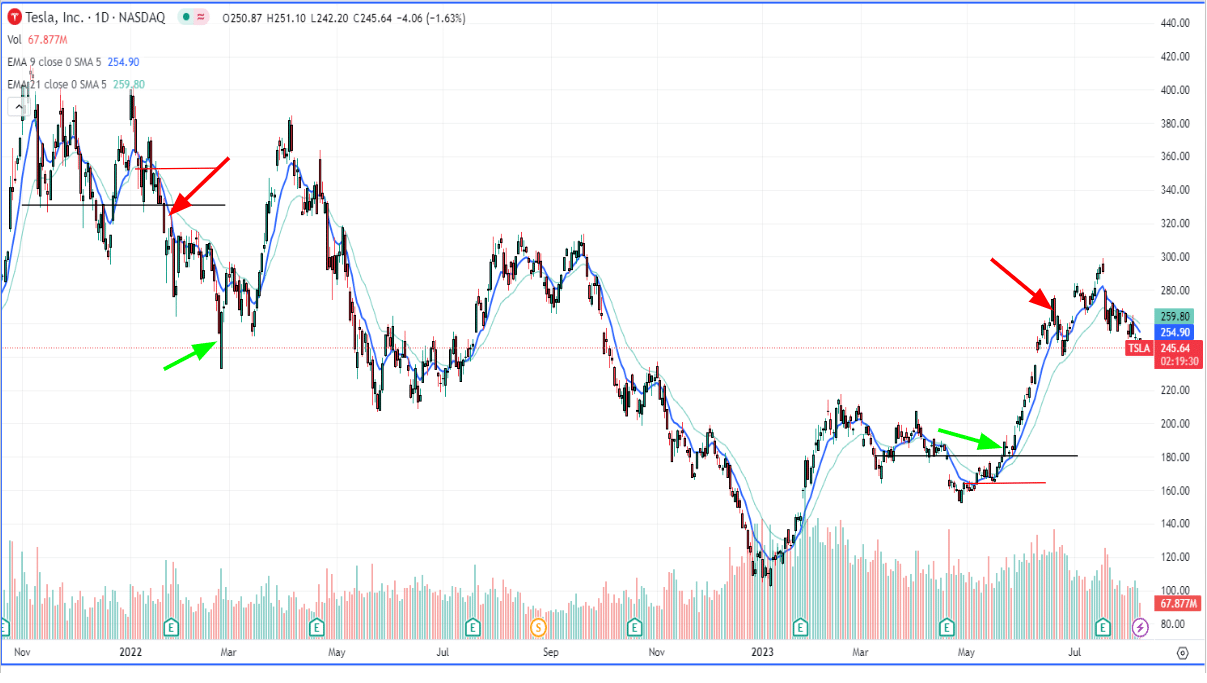Click the July 2022 earnings marker

pyautogui.click(x=473, y=627)
